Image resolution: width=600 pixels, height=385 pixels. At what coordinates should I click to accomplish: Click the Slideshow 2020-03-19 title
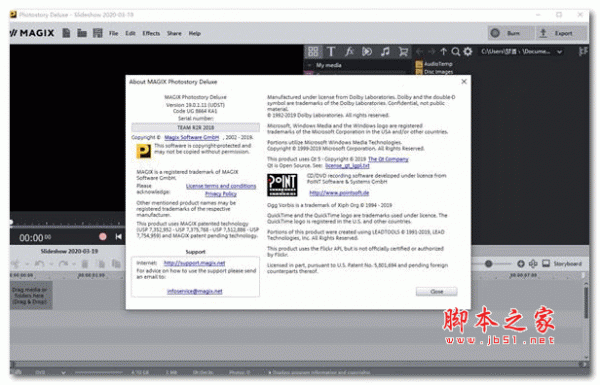69,251
